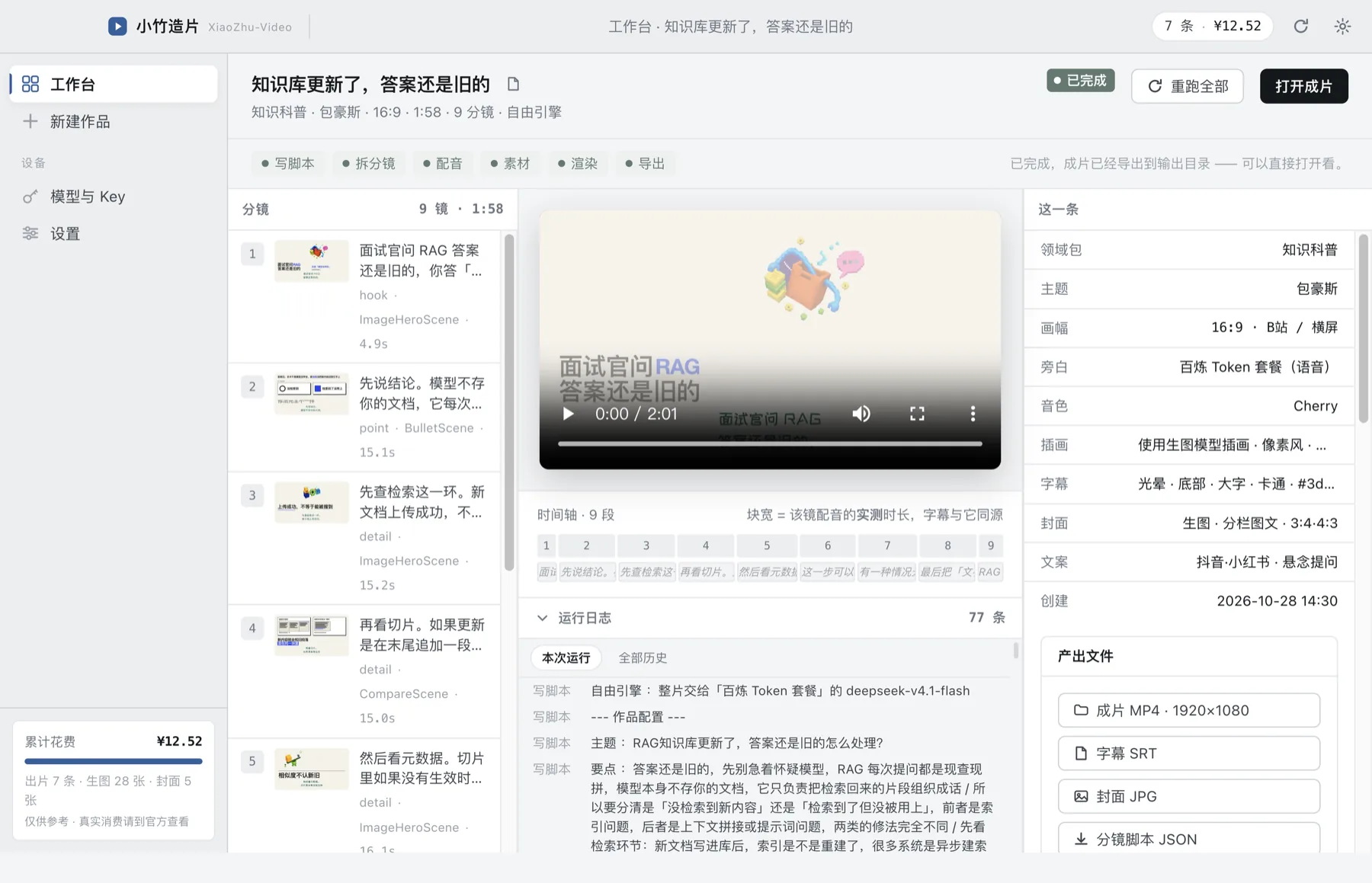
Task: Open storyboard shot 1 thumbnail
Action: click(x=312, y=261)
